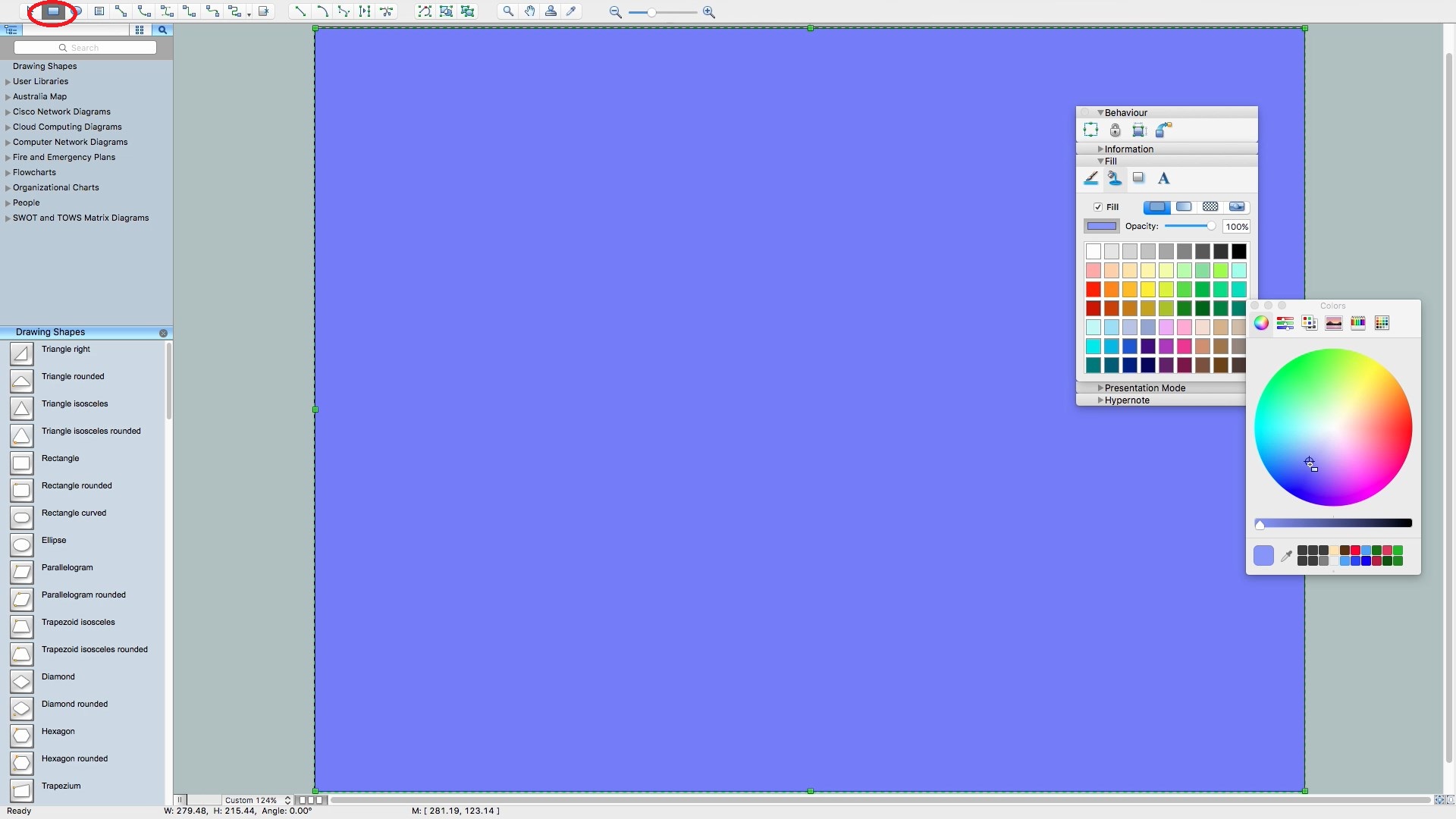Select the gradient fill type button
Viewport: 1456px width, 819px height.
(x=1184, y=207)
